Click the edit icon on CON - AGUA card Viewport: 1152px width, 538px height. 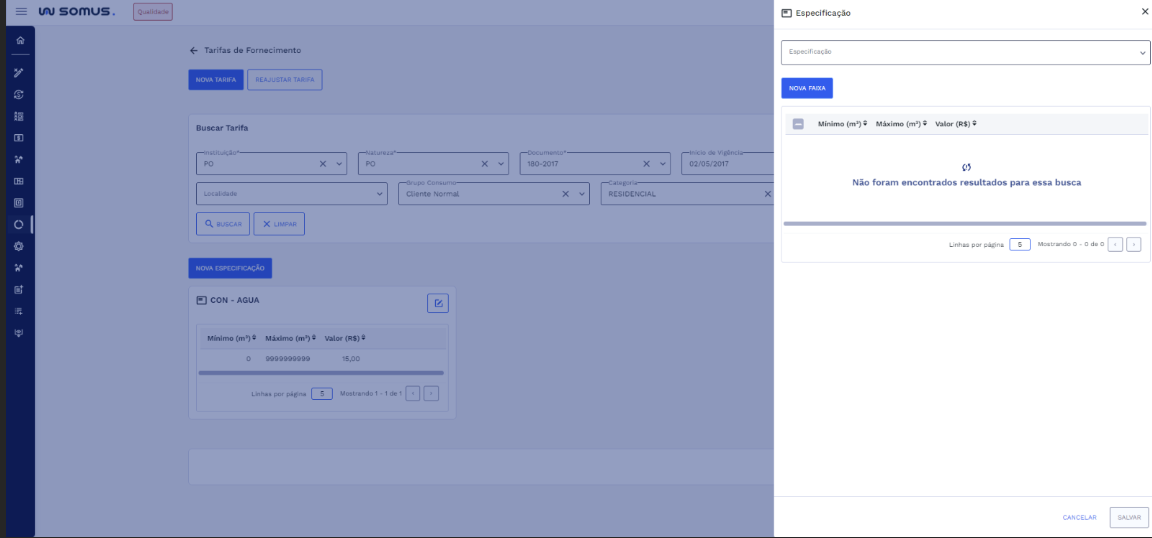[x=437, y=303]
